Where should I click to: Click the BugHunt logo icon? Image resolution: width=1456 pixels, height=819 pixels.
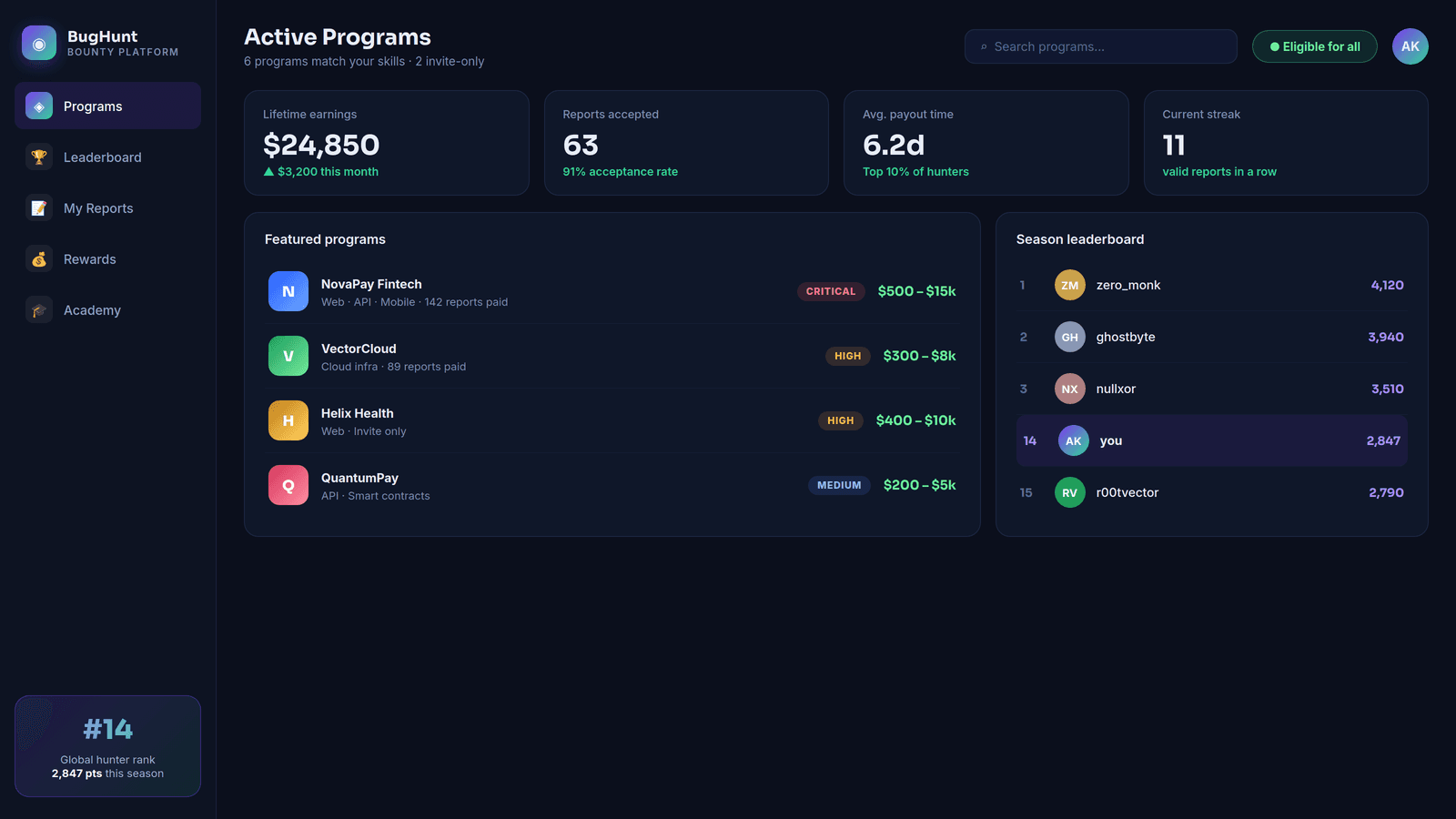coord(39,43)
